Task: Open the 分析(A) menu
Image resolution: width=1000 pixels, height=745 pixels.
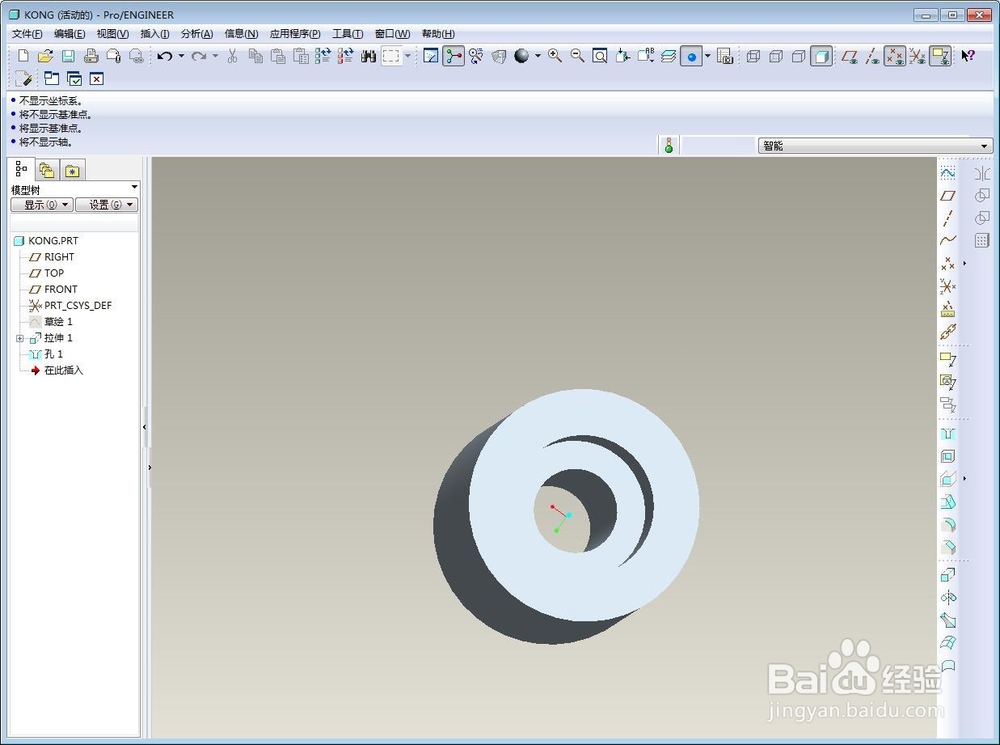Action: tap(197, 34)
